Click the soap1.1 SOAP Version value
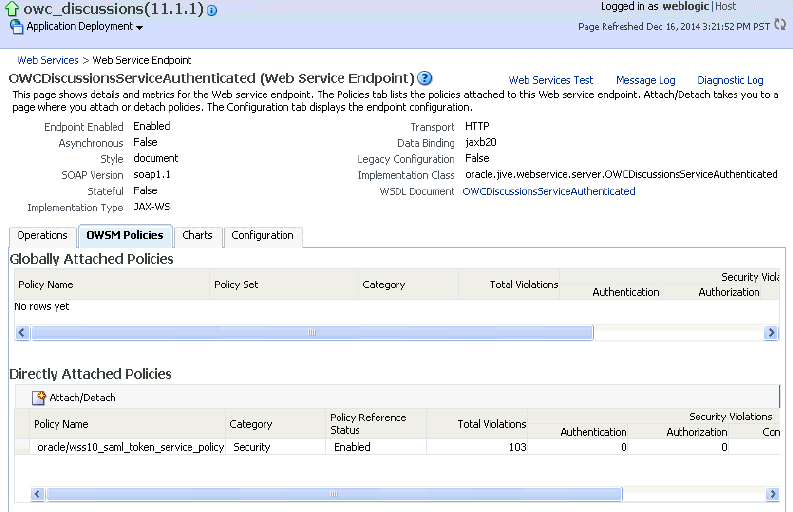 pyautogui.click(x=152, y=175)
